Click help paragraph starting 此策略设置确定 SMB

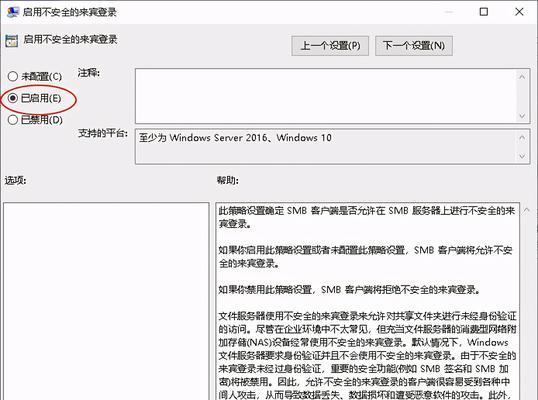point(366,217)
